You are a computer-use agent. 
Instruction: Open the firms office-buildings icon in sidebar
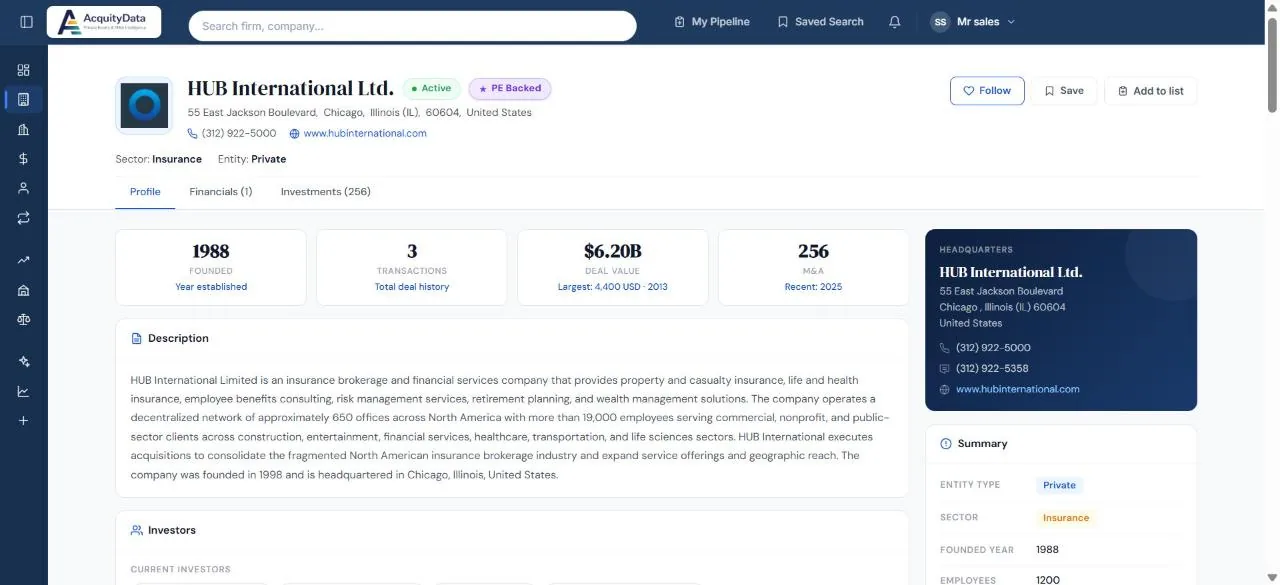tap(24, 129)
